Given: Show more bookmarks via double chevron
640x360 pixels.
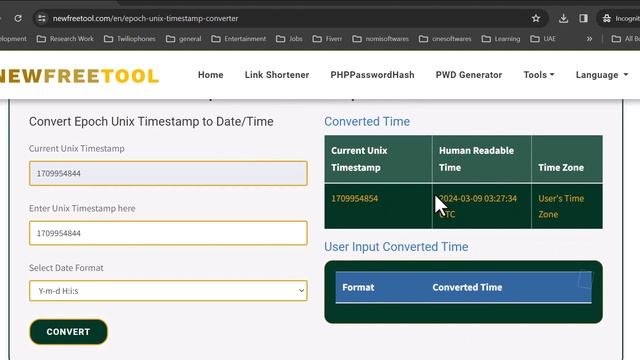Looking at the screenshot, I should [x=589, y=39].
